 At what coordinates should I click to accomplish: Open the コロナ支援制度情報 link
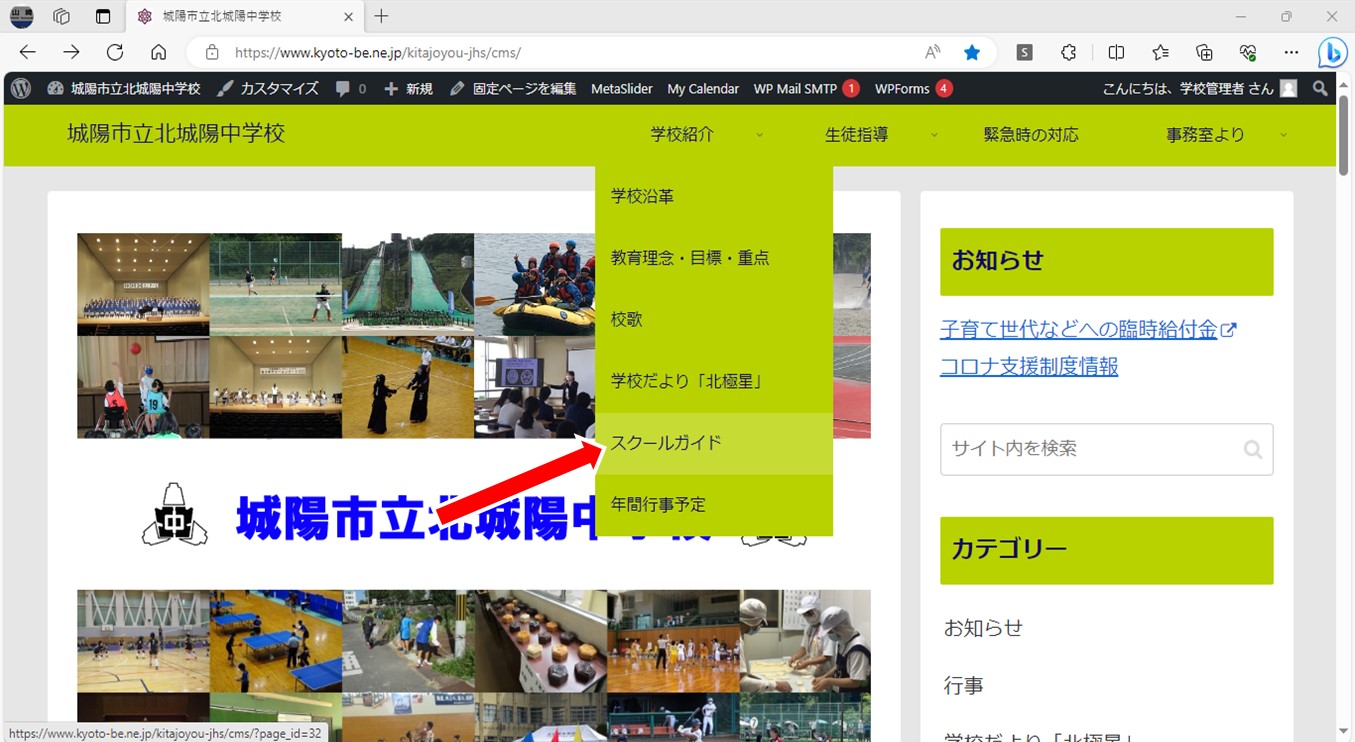click(1029, 366)
